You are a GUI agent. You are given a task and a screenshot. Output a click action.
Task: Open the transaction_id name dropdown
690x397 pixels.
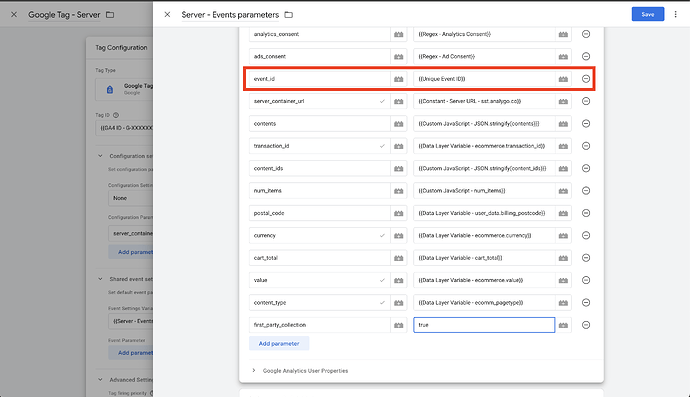pos(382,146)
